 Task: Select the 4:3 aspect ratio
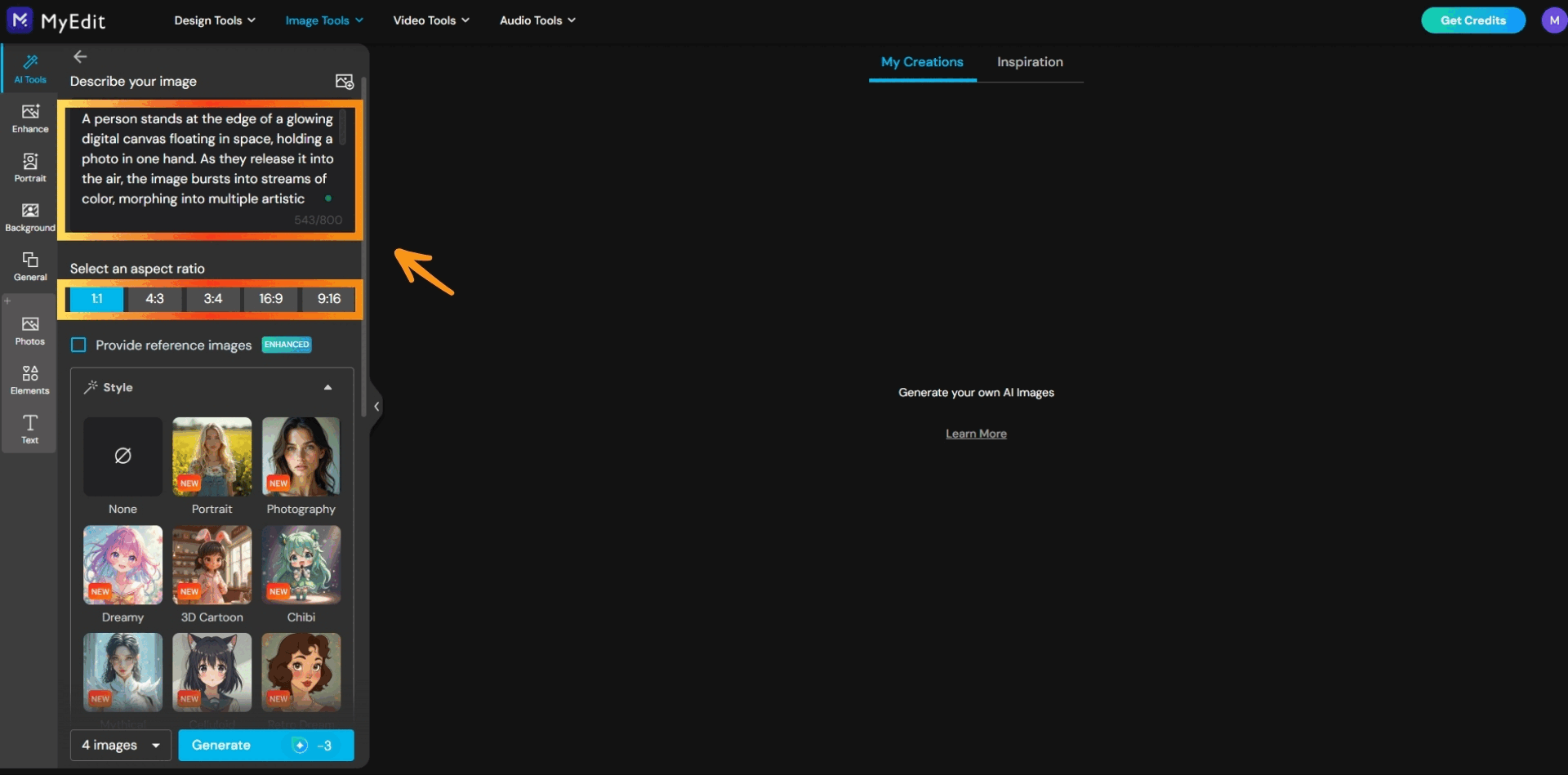154,299
